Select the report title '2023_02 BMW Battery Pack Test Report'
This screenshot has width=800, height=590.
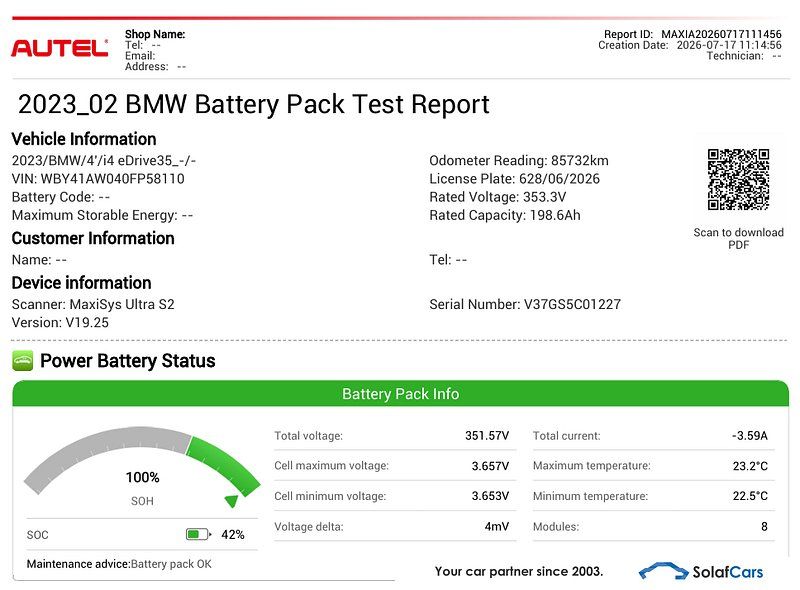point(254,104)
